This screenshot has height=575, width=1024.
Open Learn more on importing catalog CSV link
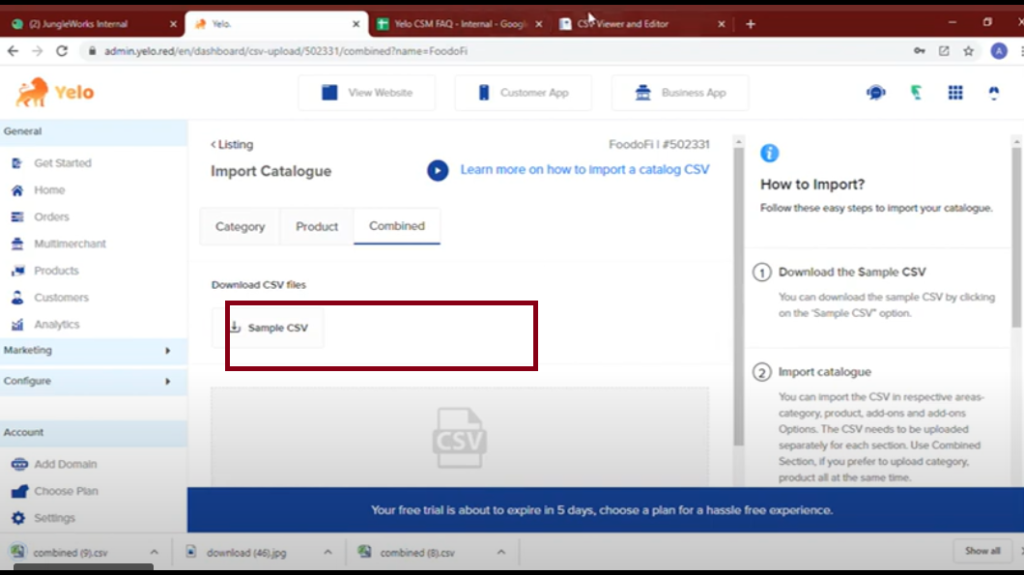tap(584, 170)
